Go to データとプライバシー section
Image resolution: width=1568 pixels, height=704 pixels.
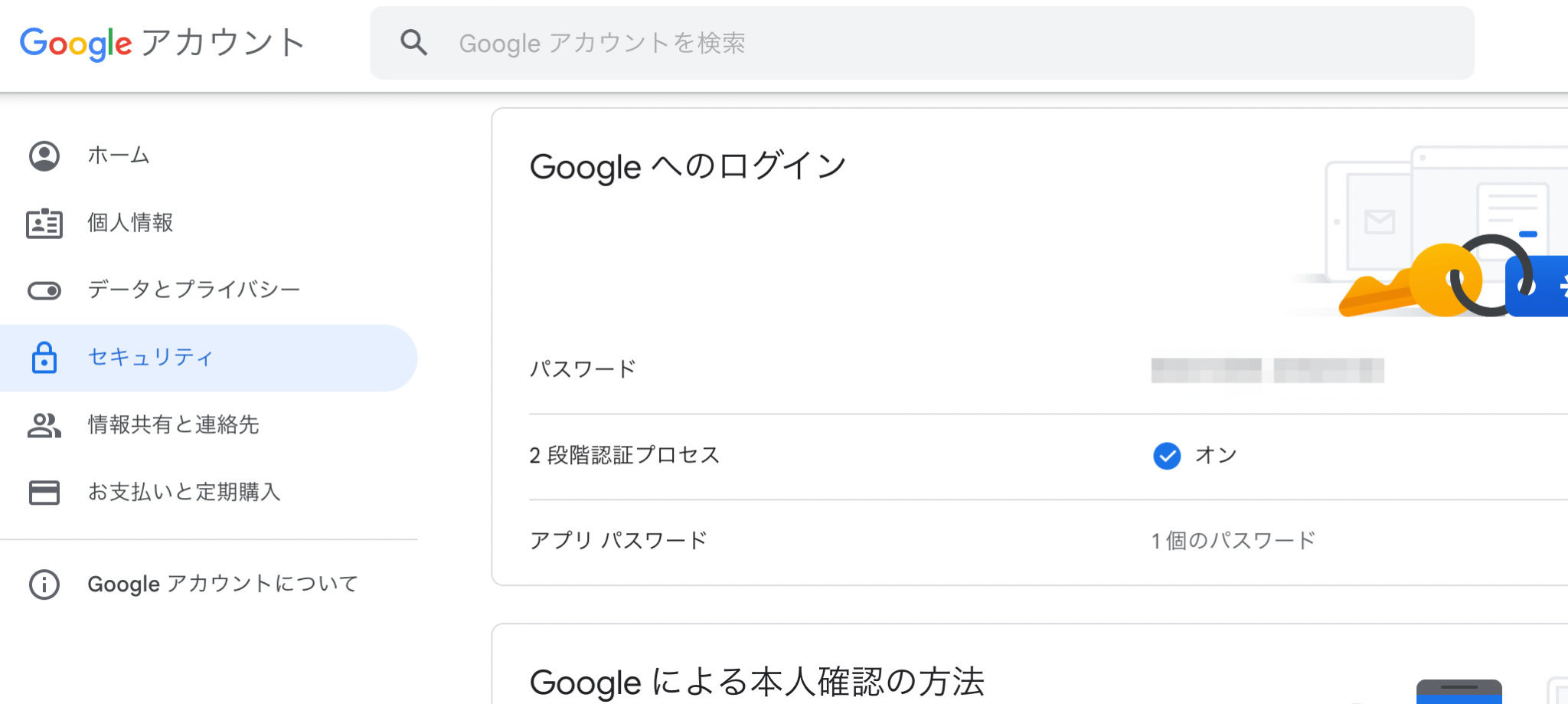[194, 290]
